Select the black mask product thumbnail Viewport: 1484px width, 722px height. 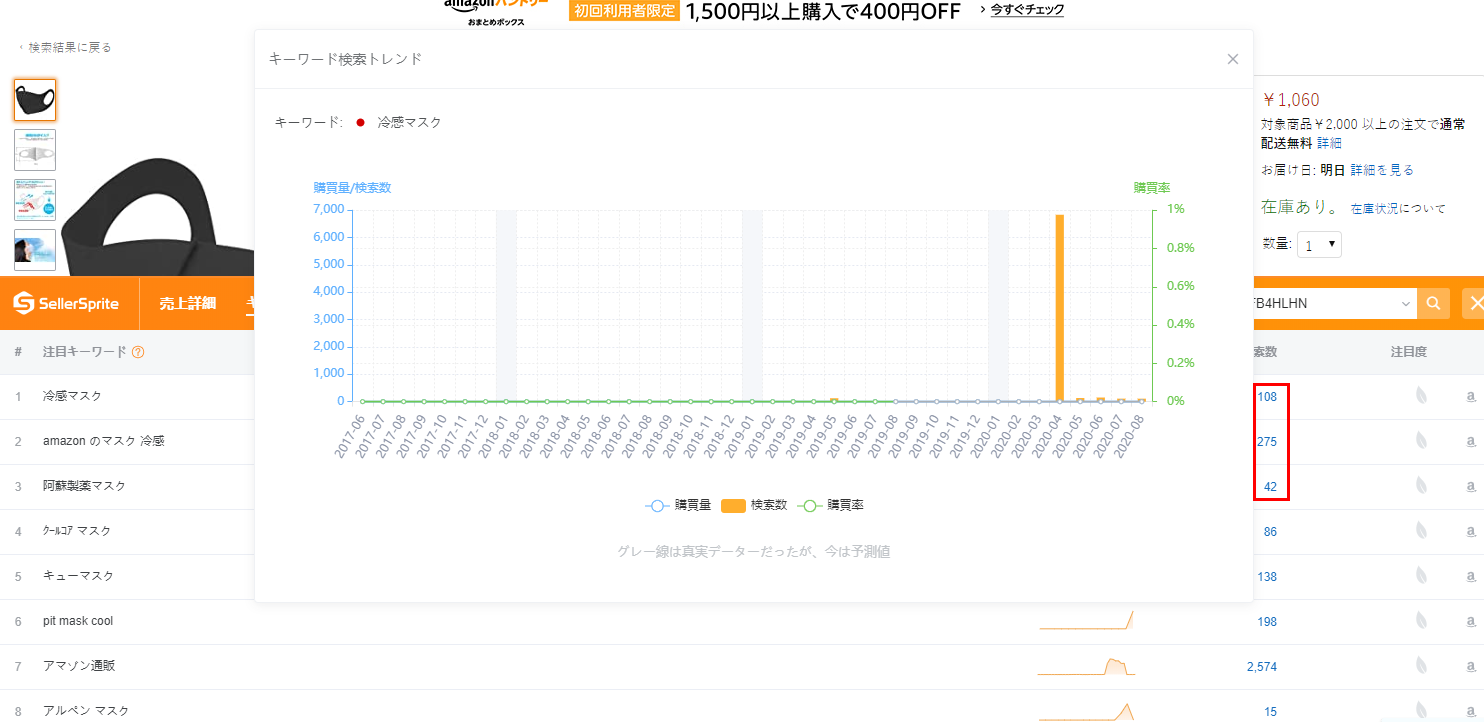35,100
